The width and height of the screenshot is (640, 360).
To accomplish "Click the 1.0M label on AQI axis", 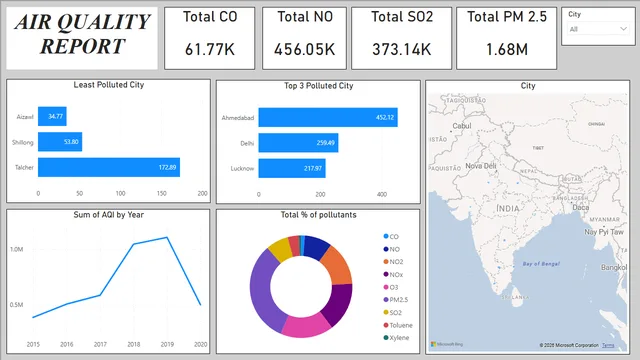I will (16, 249).
